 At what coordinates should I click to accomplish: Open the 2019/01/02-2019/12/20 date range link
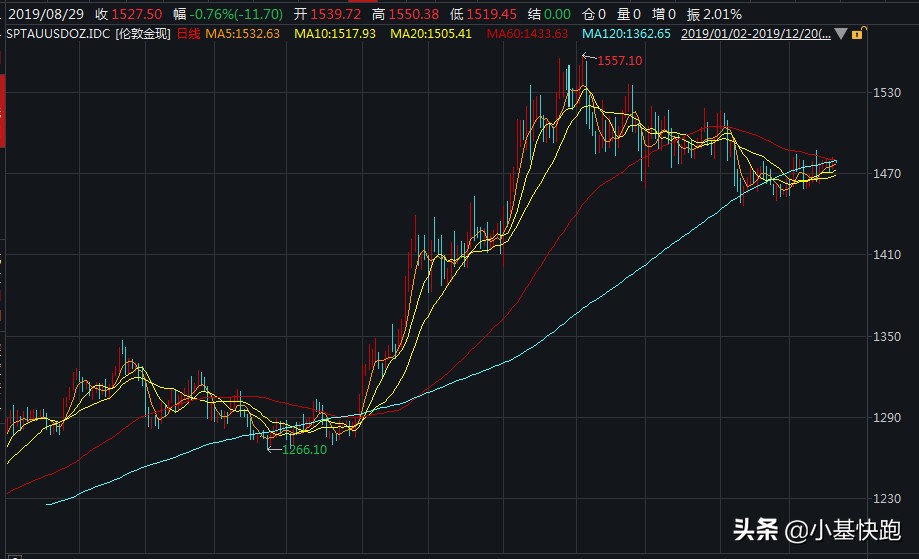(755, 34)
